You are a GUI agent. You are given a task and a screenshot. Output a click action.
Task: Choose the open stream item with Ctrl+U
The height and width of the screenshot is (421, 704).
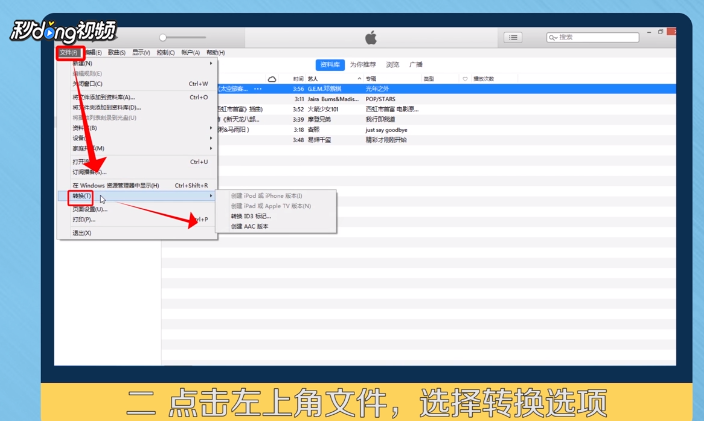137,162
